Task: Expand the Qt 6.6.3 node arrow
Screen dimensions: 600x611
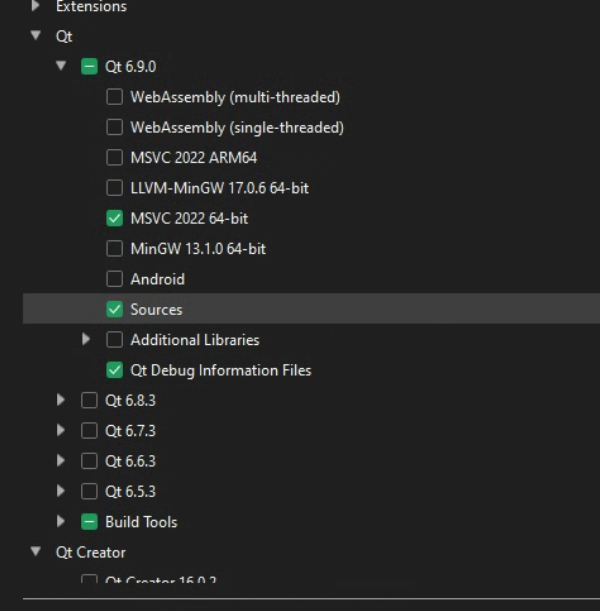Action: [61, 461]
